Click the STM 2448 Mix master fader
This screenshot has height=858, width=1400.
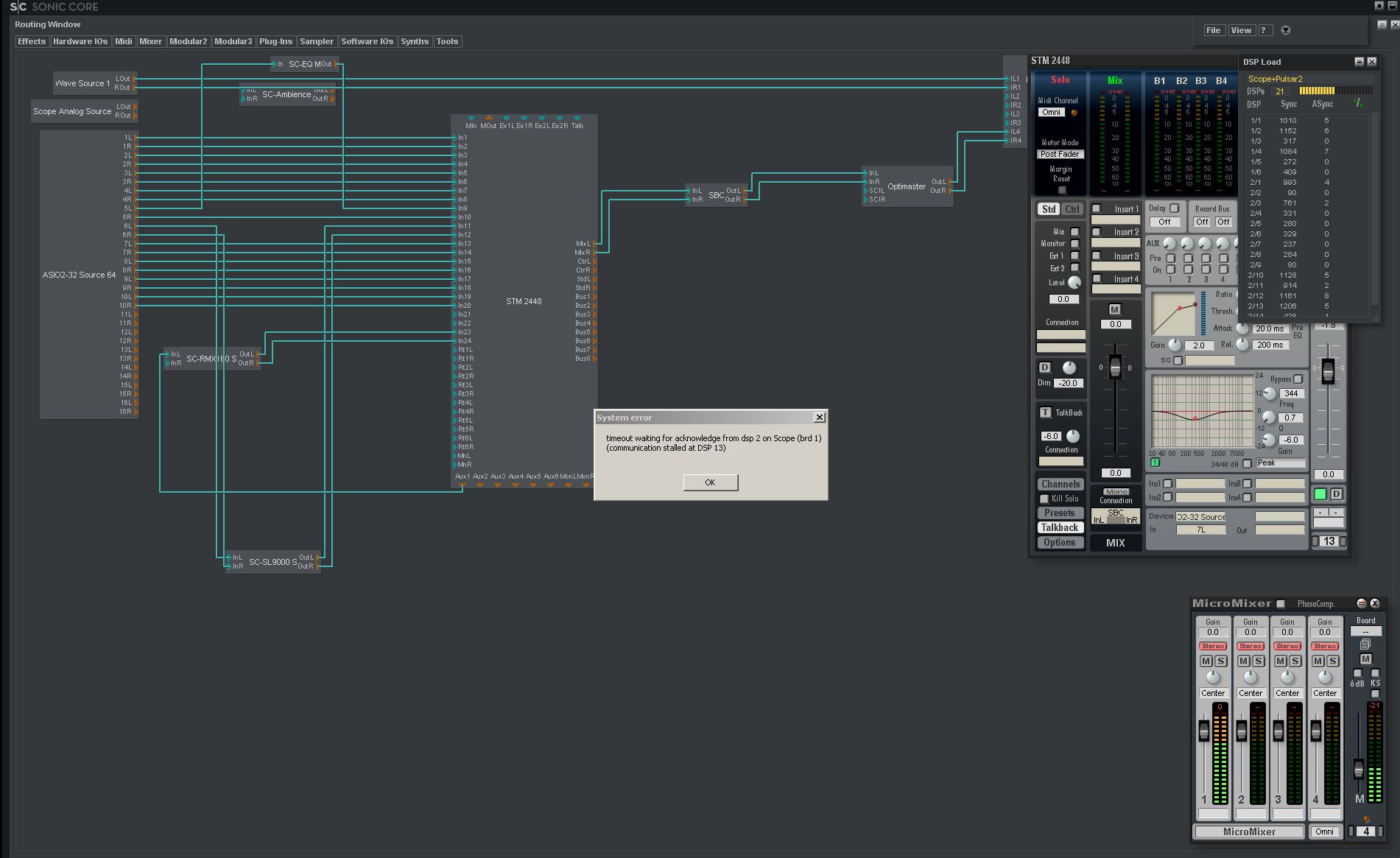coord(1115,367)
